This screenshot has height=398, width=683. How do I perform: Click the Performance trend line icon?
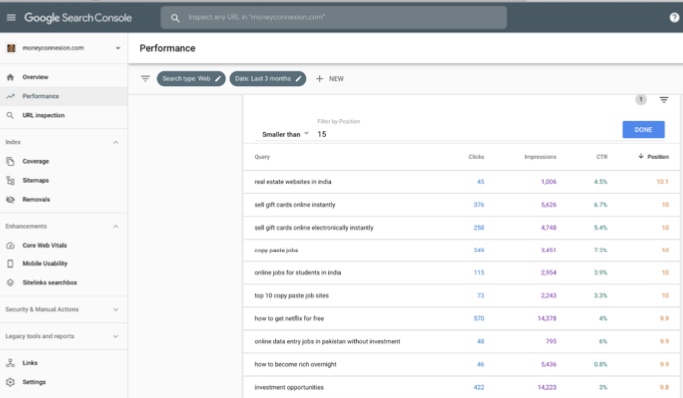pos(10,96)
